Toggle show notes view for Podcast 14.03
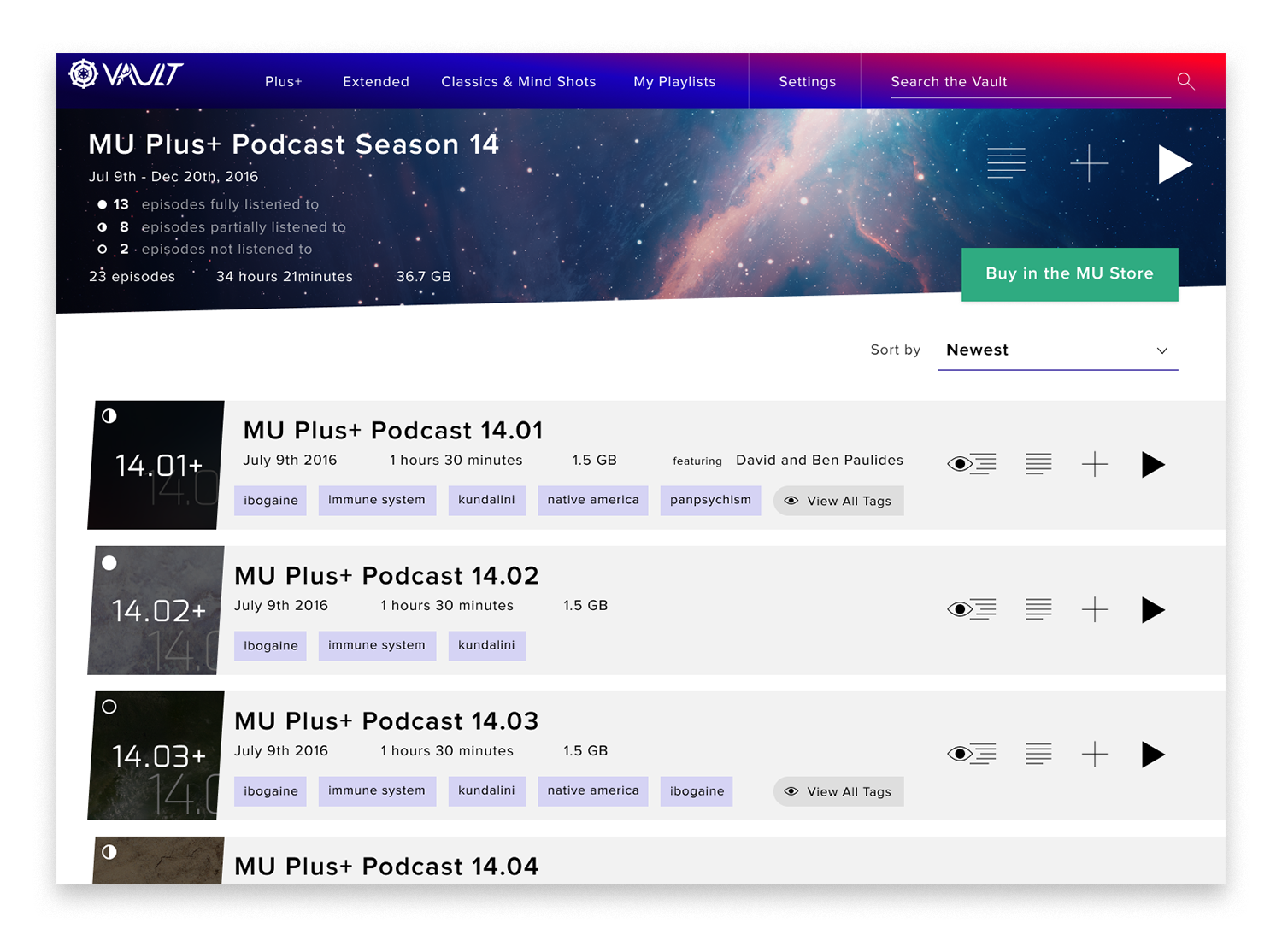The height and width of the screenshot is (952, 1282). pos(972,754)
